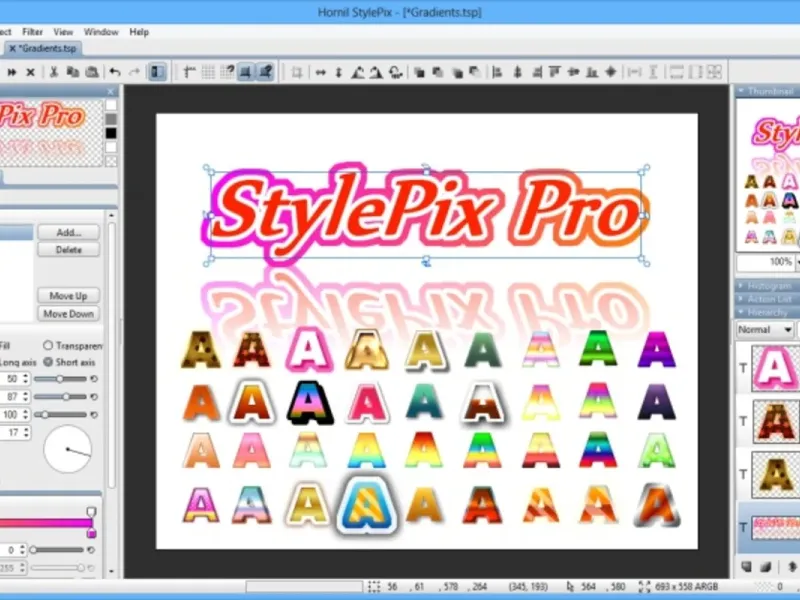Click the Cut scissors icon

click(53, 72)
